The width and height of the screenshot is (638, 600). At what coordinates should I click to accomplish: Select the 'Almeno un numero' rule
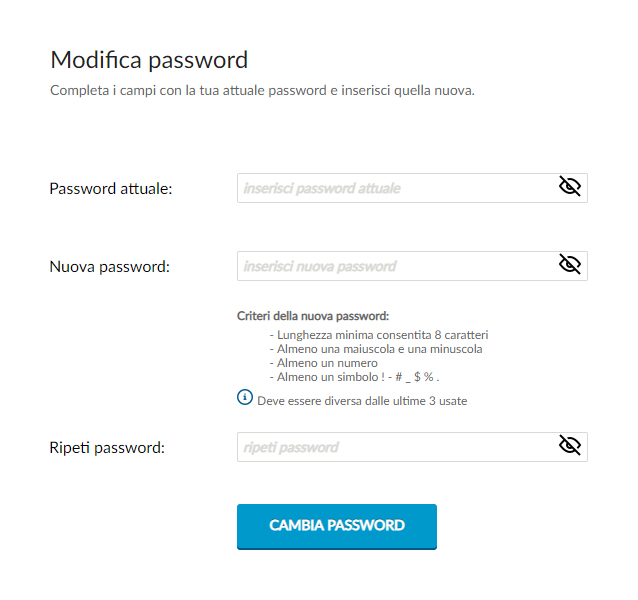point(323,363)
